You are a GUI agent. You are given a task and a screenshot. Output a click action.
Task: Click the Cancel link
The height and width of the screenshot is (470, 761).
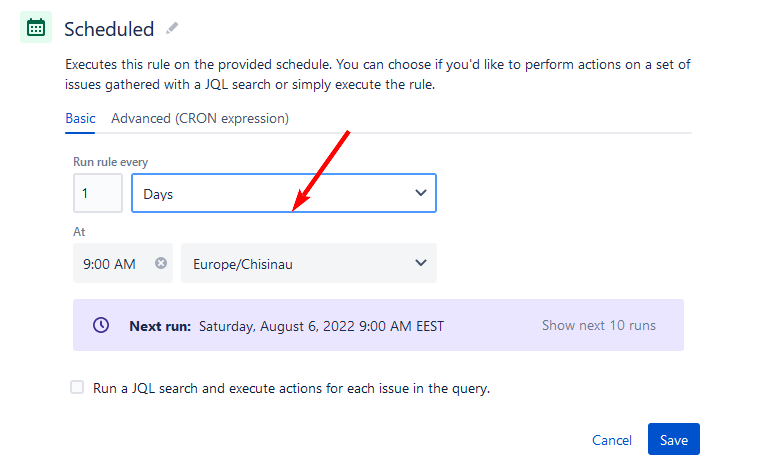tap(612, 440)
